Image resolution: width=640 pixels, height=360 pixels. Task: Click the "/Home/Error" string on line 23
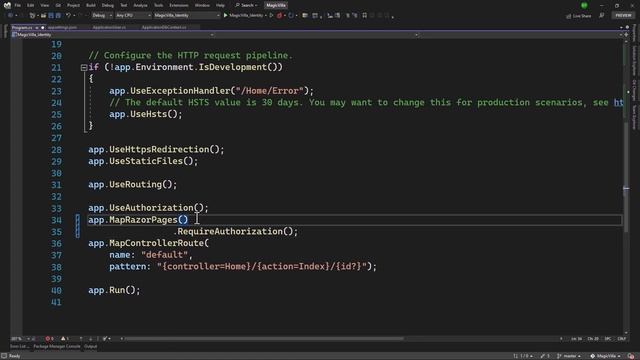[x=269, y=91]
